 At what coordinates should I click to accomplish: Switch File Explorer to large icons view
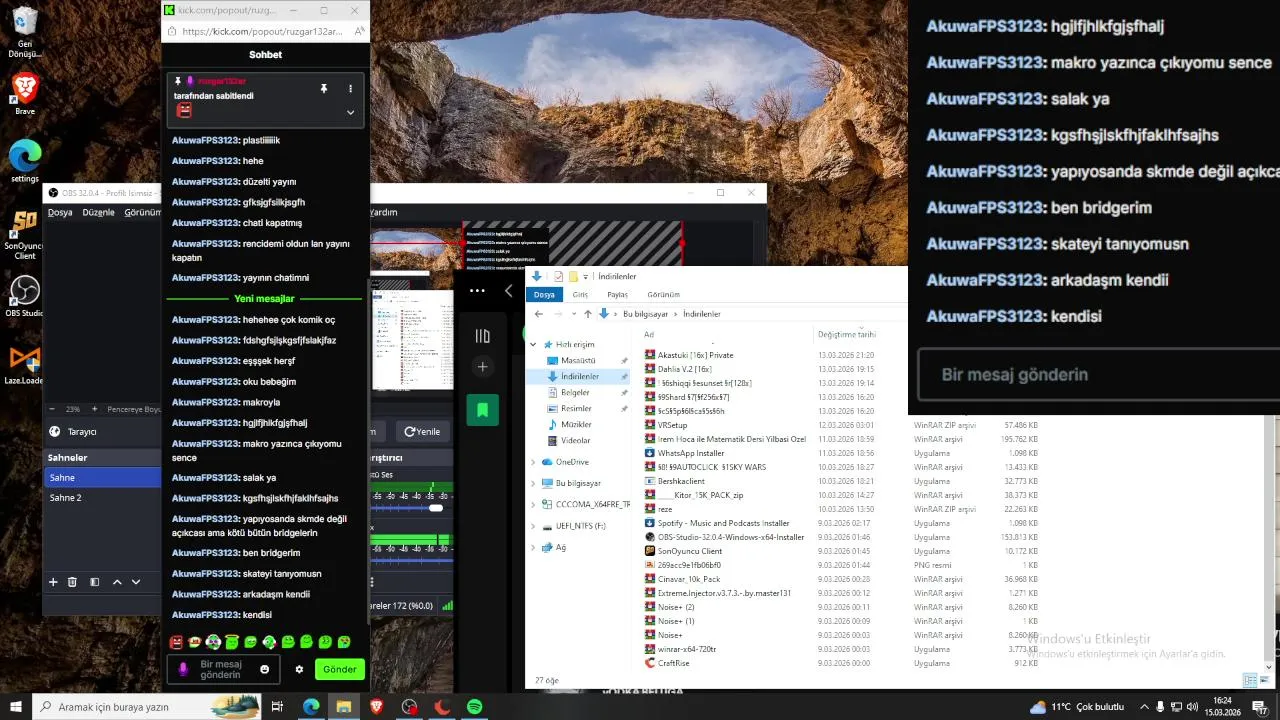pyautogui.click(x=1263, y=680)
